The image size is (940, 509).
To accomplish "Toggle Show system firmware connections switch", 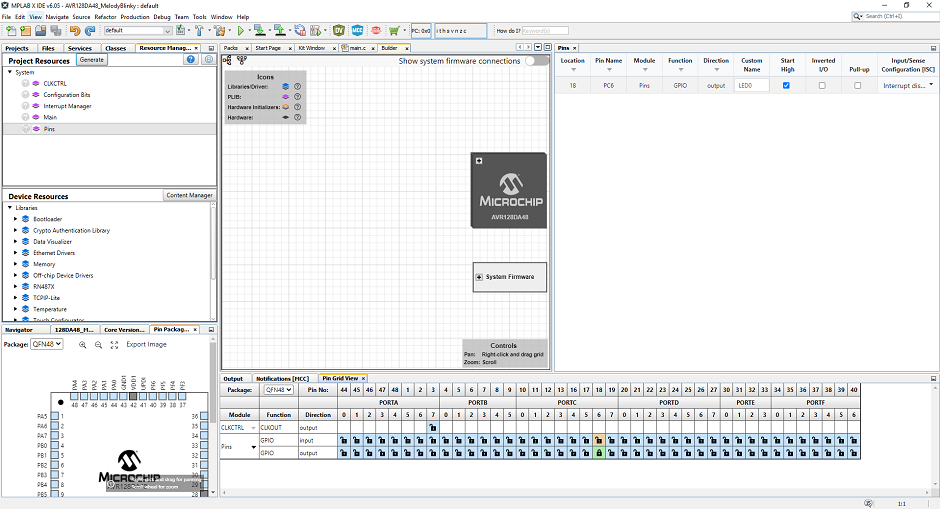I will [x=536, y=61].
